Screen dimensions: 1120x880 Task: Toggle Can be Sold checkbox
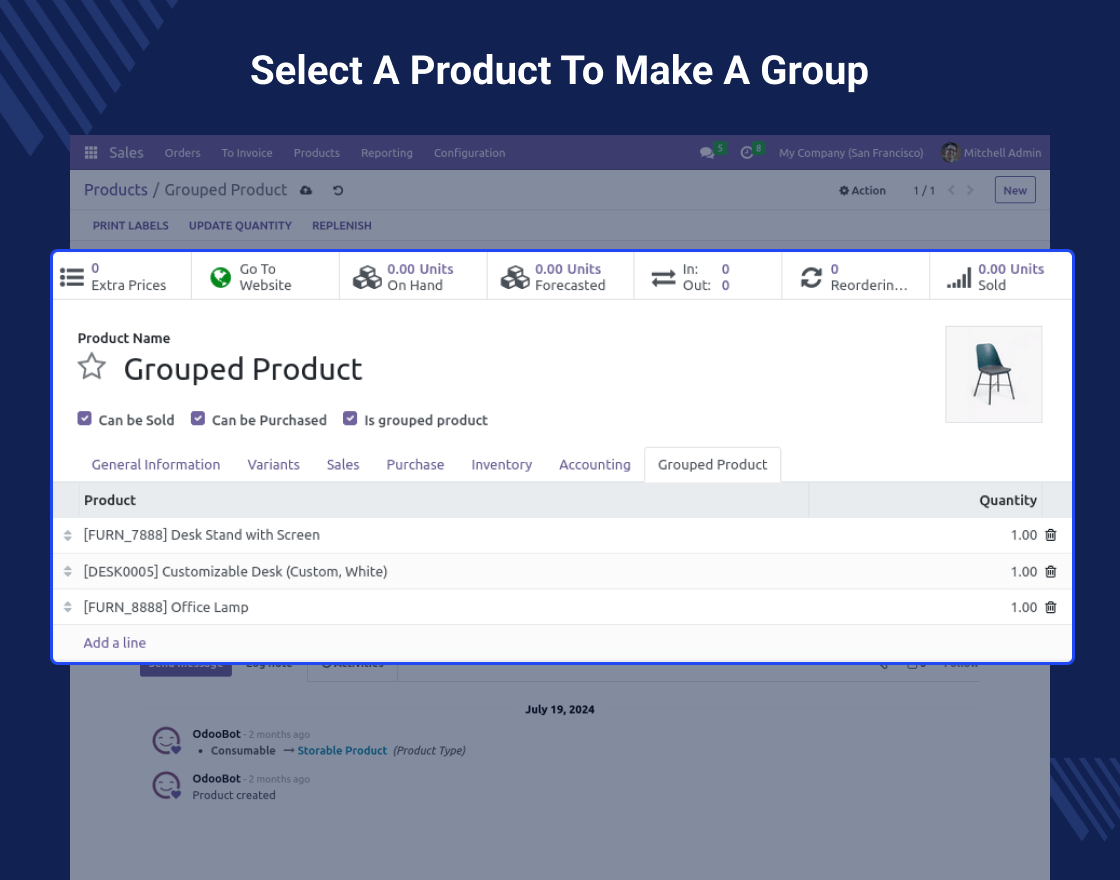(x=84, y=419)
